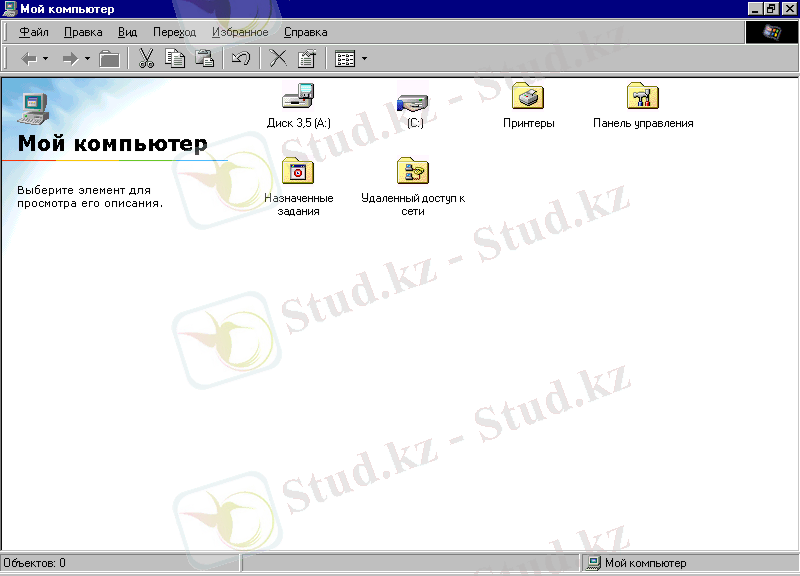Screen dimensions: 800x576
Task: Click the Copy toolbar icon
Action: 175,59
